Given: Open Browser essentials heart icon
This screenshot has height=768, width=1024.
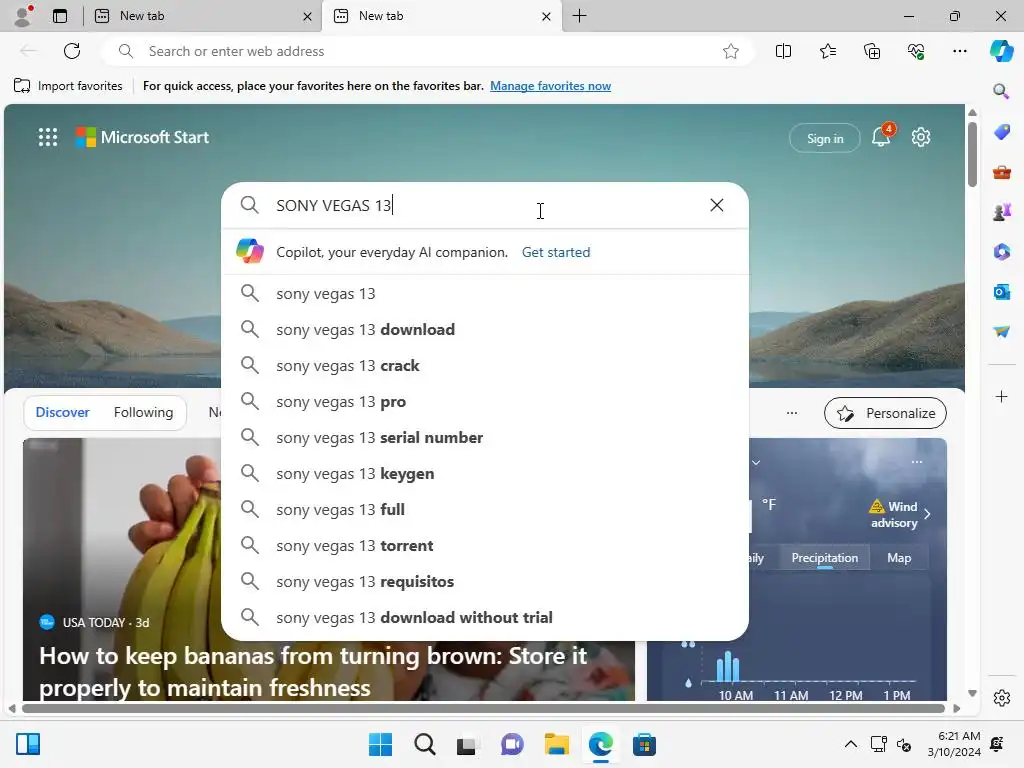Looking at the screenshot, I should click(916, 51).
